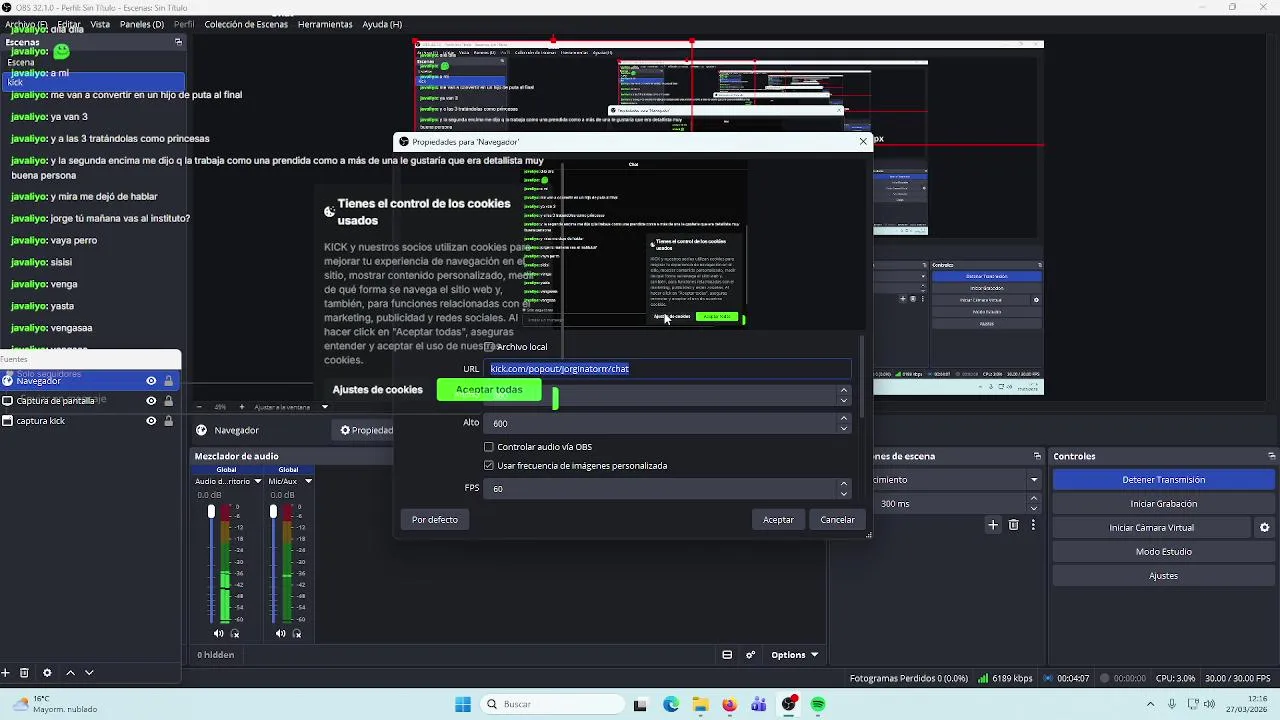Adjust Audio del escritorio volume fader
The height and width of the screenshot is (720, 1280).
point(211,512)
